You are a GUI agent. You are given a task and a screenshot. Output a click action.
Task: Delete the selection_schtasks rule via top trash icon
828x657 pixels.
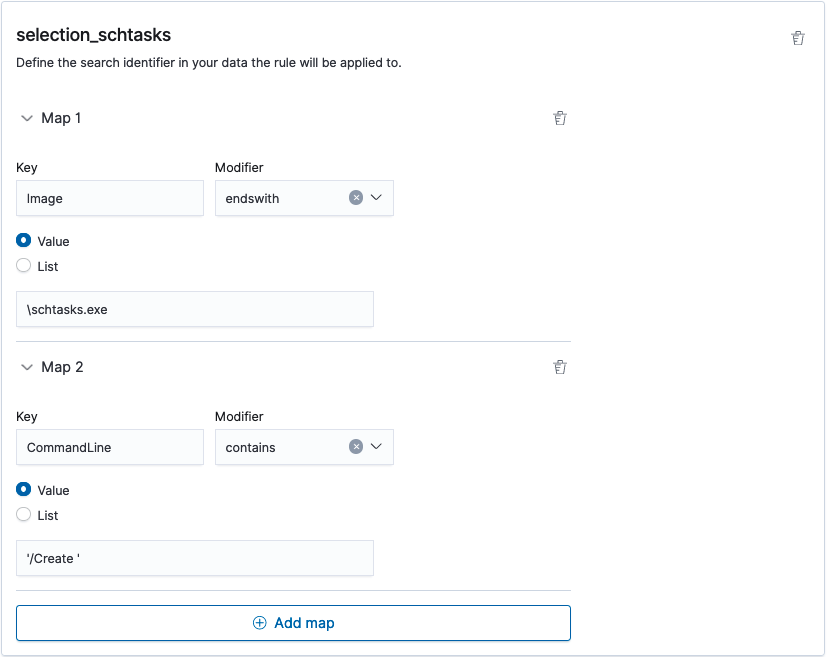[797, 37]
